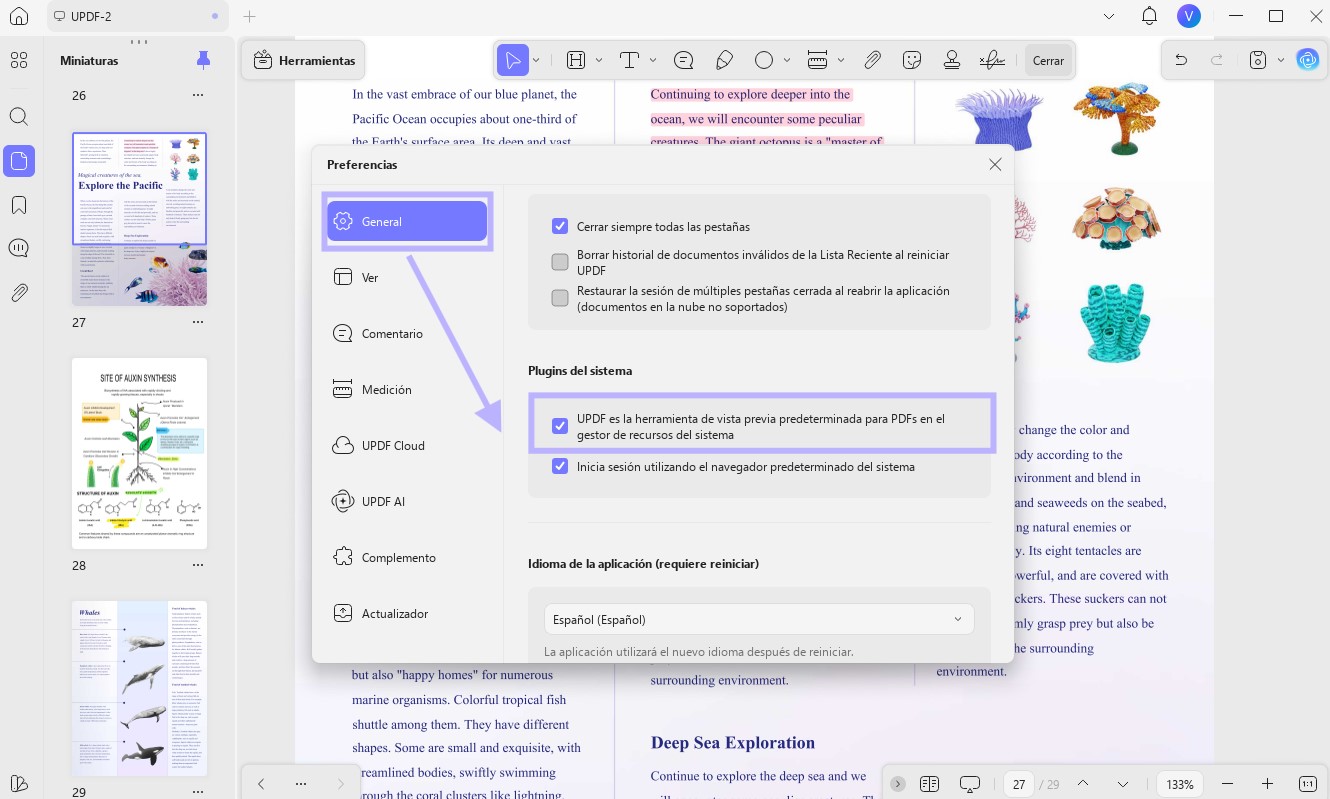This screenshot has height=799, width=1330.
Task: Select the signature tool
Action: [992, 60]
